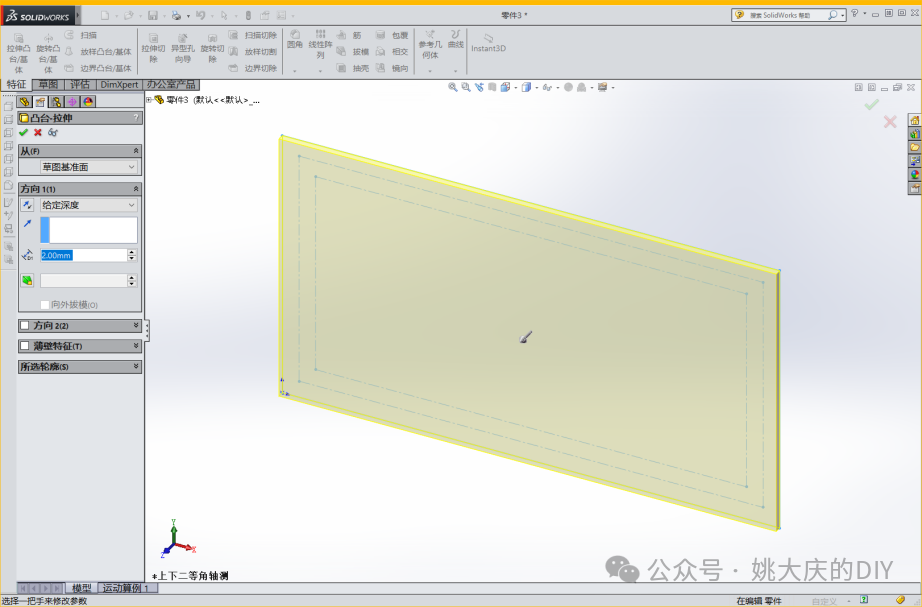Click the 旋转切除 revolved cut tool
This screenshot has height=607, width=922.
point(212,48)
